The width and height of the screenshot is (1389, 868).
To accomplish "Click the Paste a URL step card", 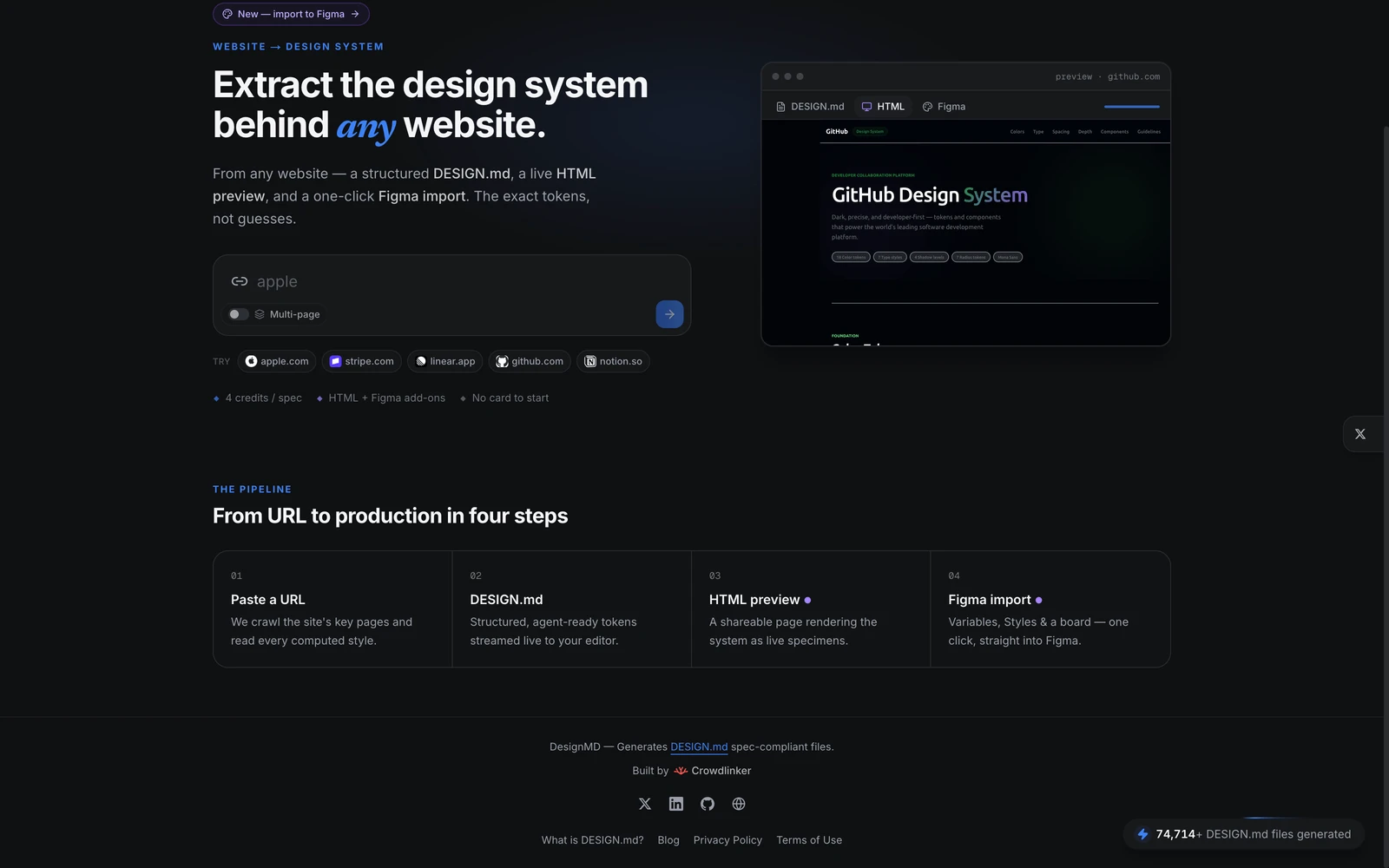I will pos(332,608).
